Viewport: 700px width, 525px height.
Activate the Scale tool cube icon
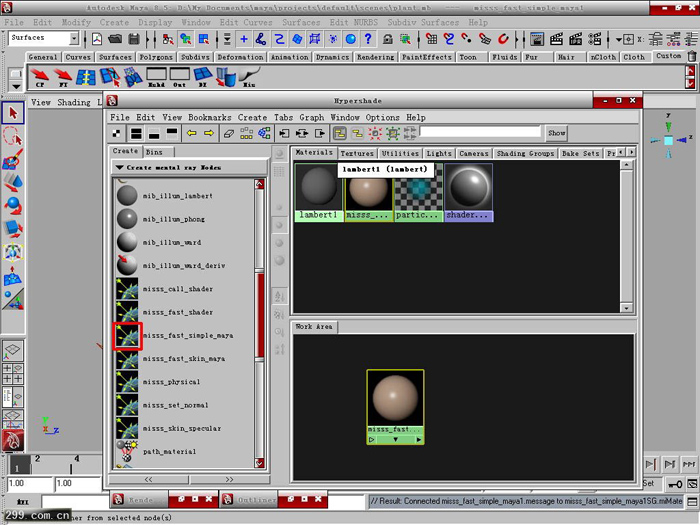(x=13, y=229)
